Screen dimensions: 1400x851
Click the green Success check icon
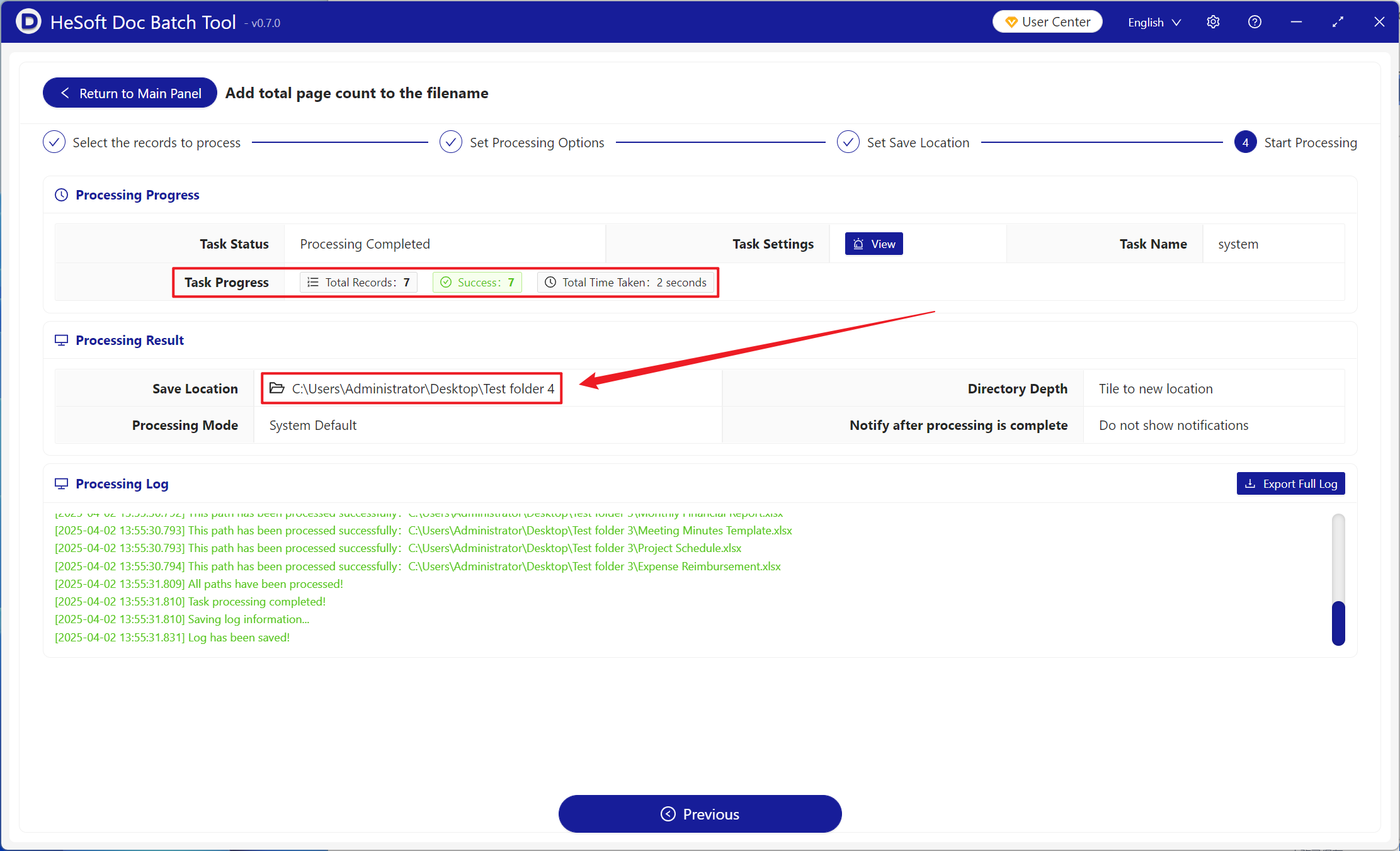(446, 283)
